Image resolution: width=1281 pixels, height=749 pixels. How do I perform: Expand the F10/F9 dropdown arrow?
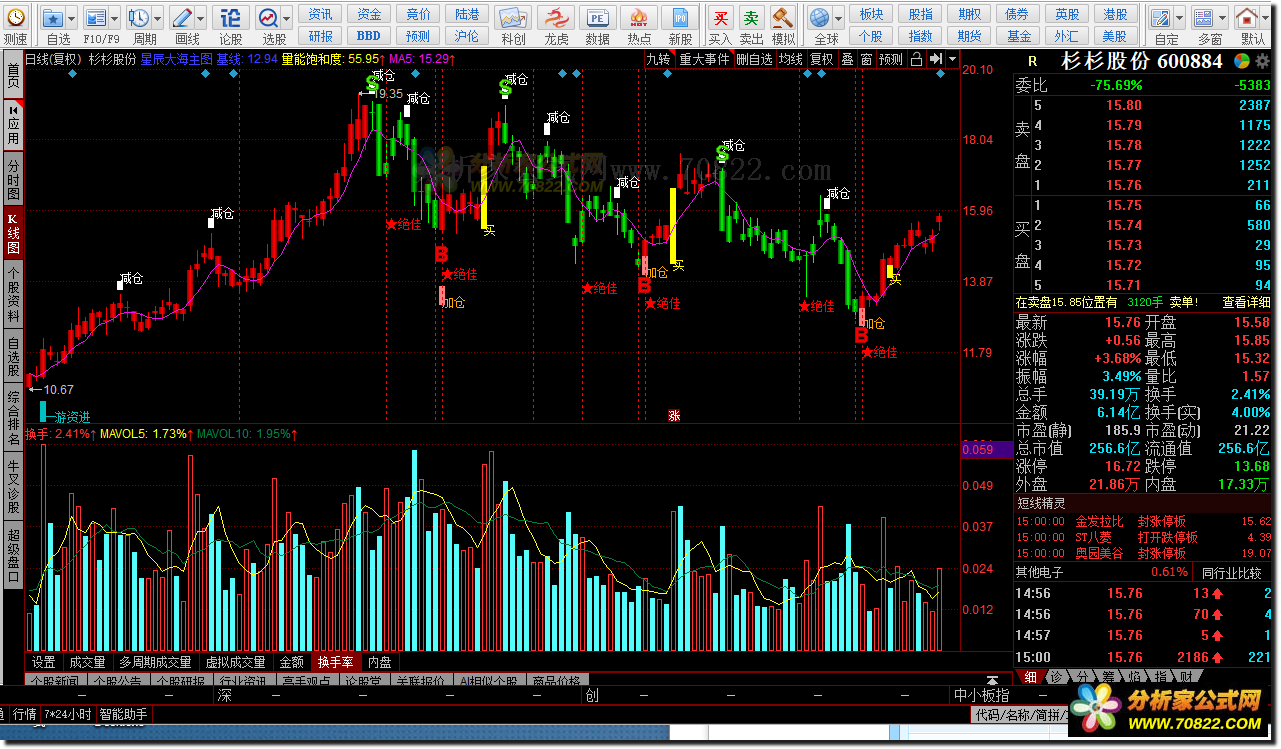pos(115,18)
